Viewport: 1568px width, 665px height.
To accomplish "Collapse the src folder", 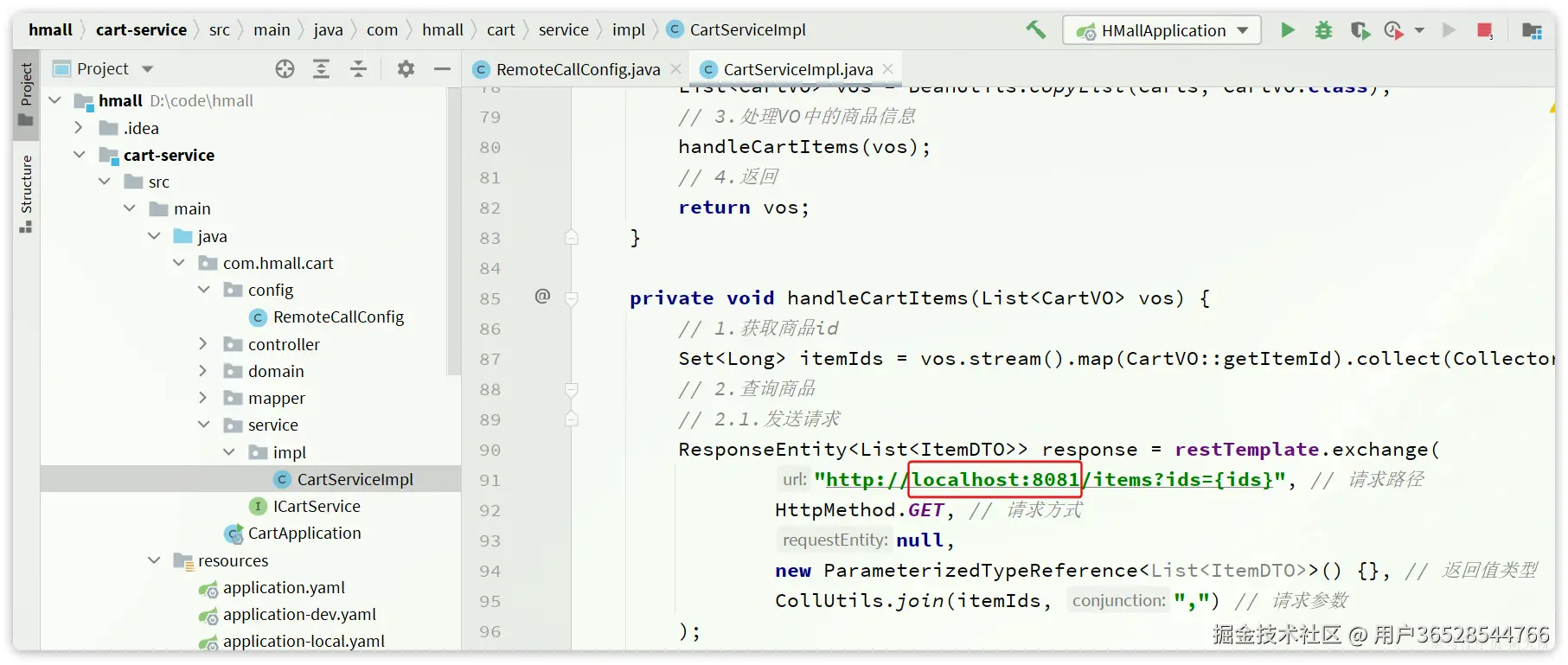I will tap(105, 182).
